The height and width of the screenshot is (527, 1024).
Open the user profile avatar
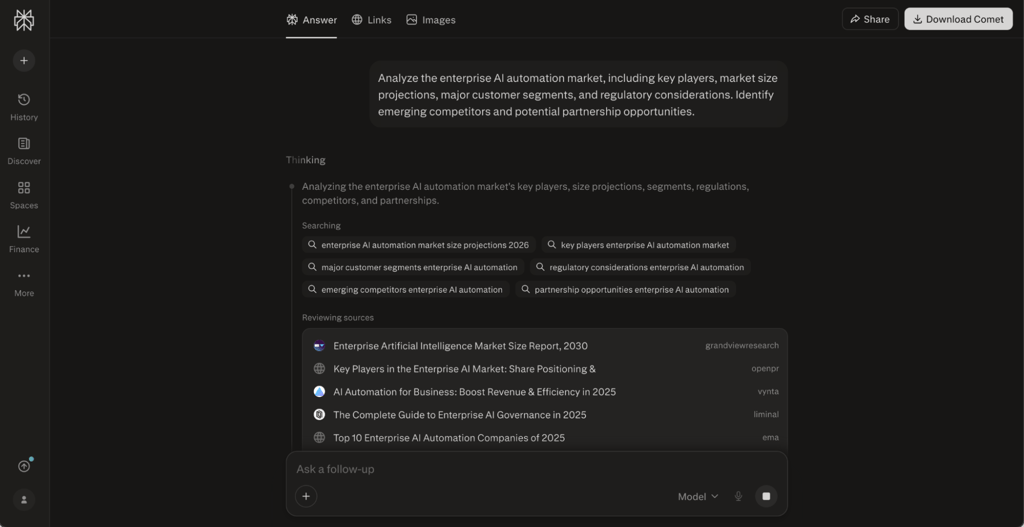coord(24,500)
